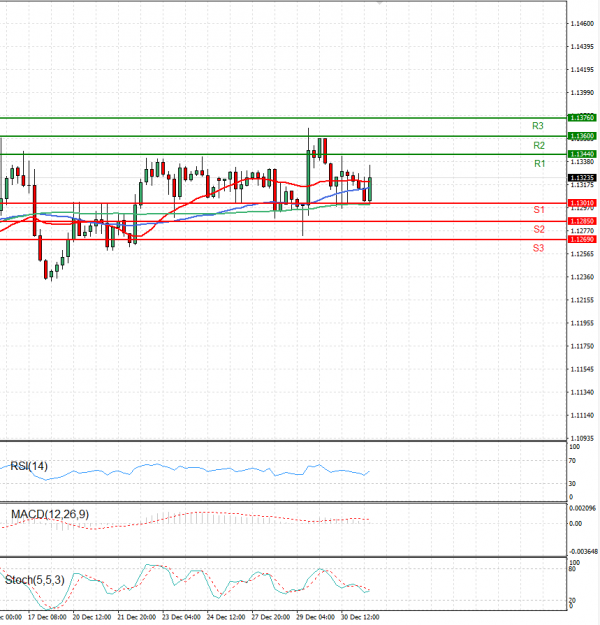Click the R1 resistance label
Viewport: 600px width, 625px height.
(539, 163)
